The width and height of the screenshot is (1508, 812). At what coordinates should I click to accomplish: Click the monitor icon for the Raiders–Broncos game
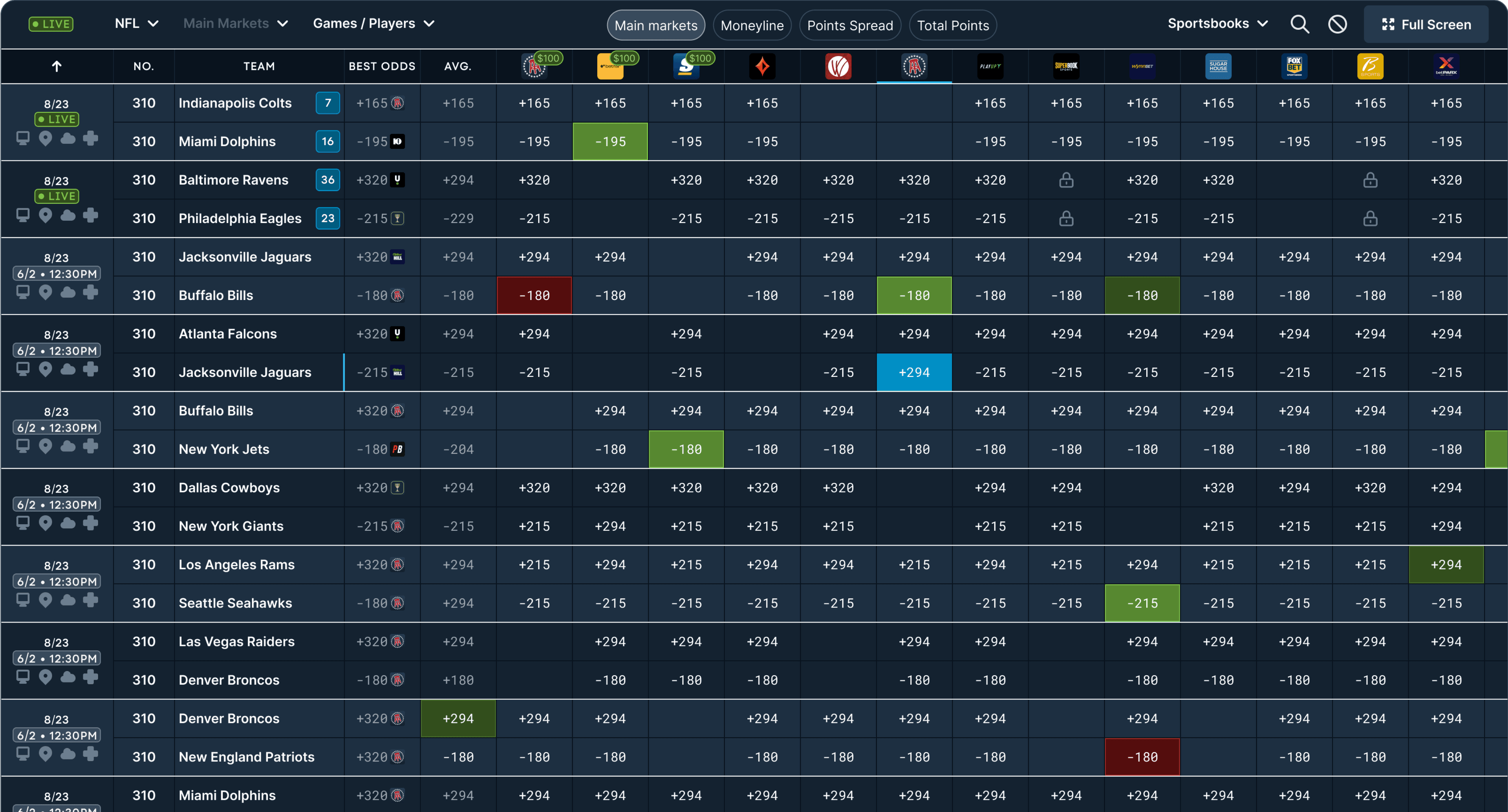coord(23,677)
